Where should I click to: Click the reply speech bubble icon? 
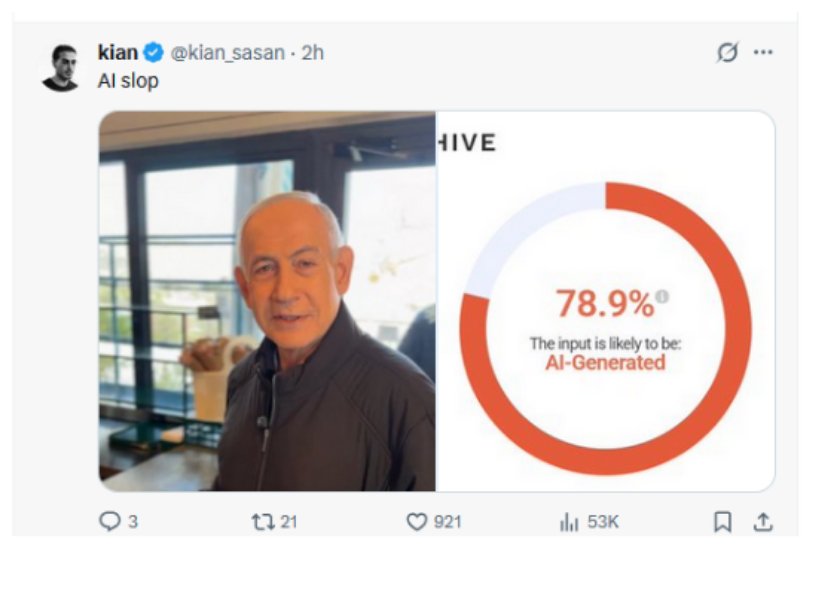coord(110,522)
